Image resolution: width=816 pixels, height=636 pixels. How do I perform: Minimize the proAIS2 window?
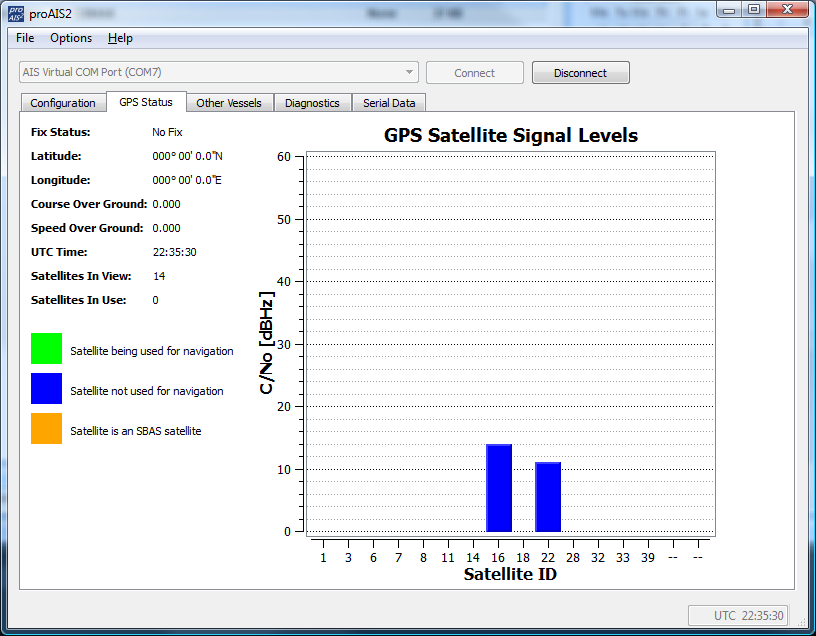[x=728, y=10]
